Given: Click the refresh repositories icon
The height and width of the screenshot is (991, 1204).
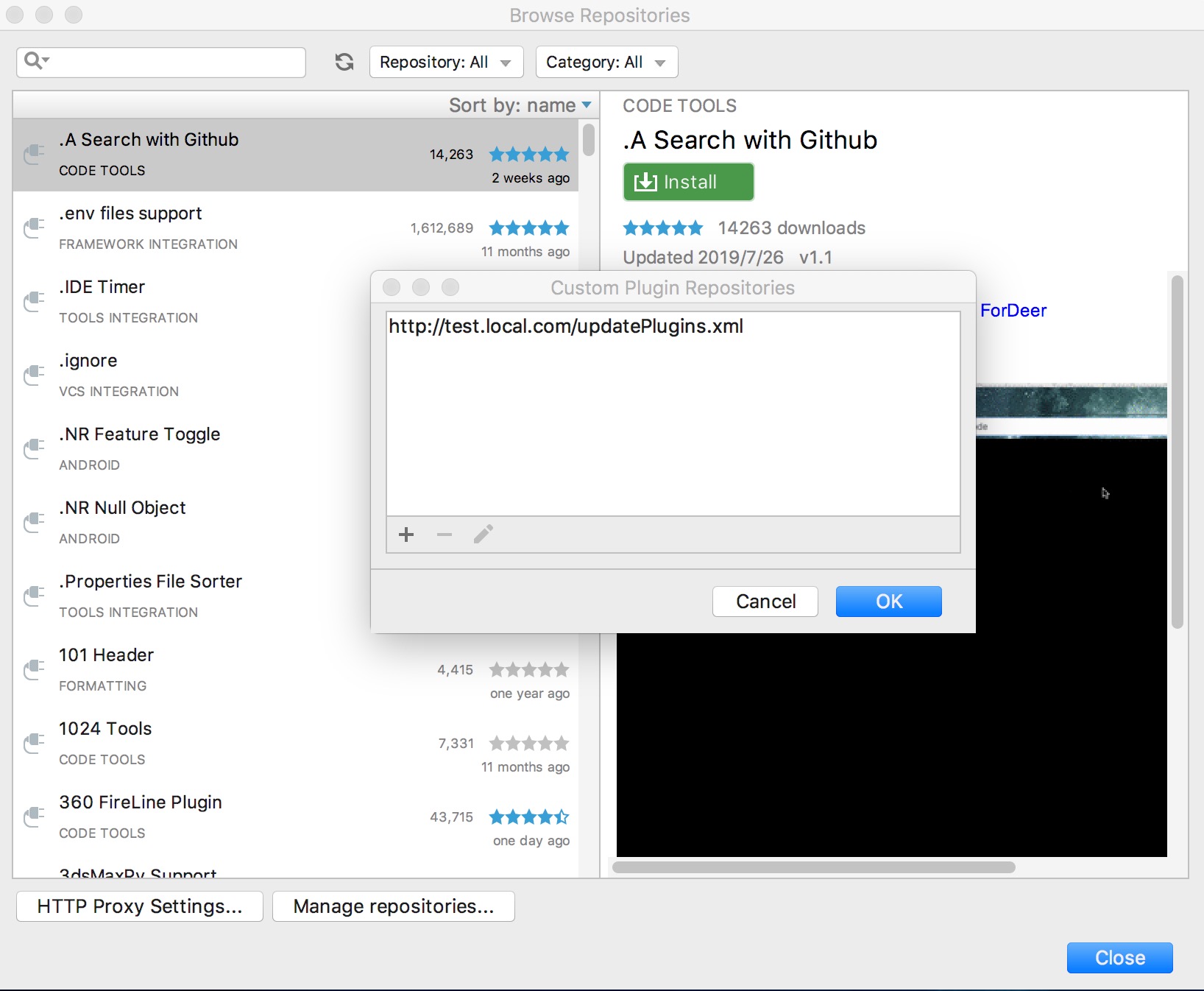Looking at the screenshot, I should 344,62.
